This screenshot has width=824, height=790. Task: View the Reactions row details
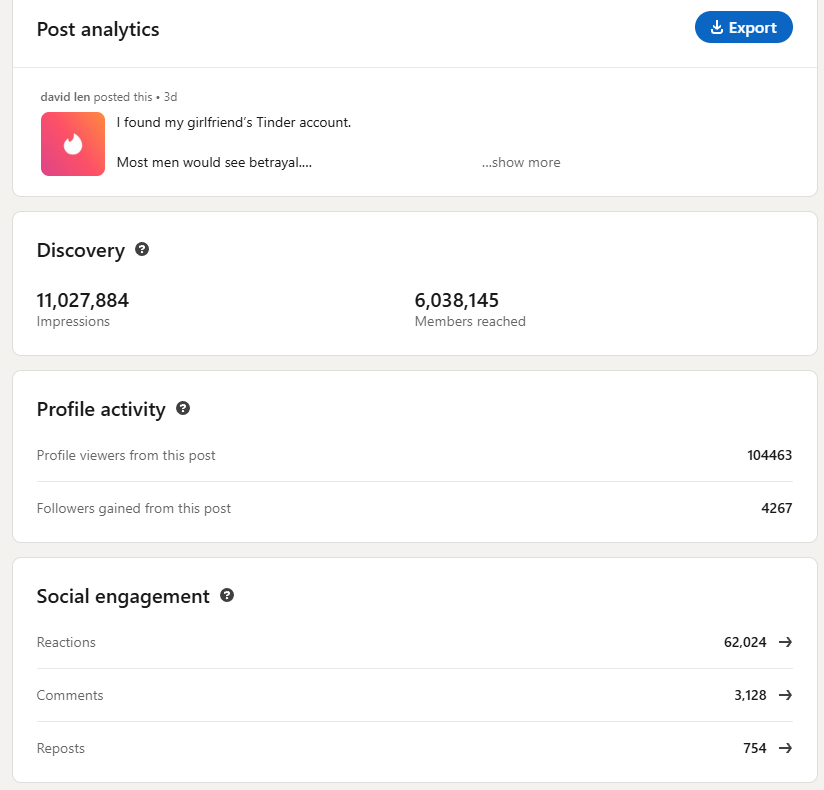click(x=415, y=642)
